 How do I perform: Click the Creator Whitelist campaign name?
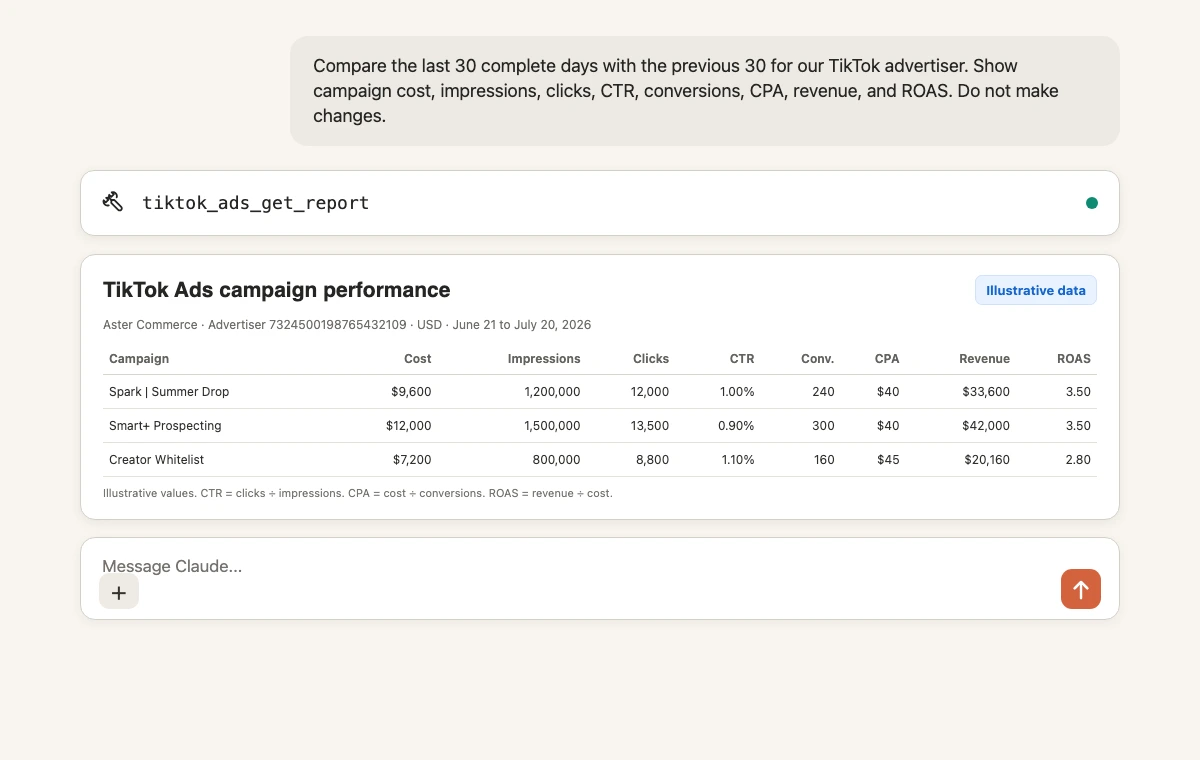157,460
